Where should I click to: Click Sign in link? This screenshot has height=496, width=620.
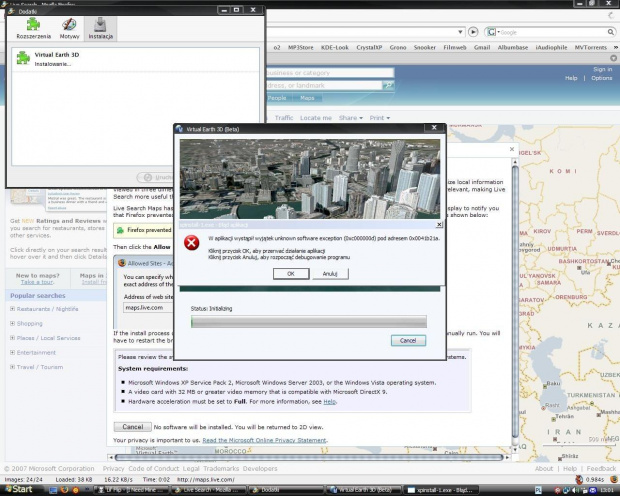[x=603, y=69]
